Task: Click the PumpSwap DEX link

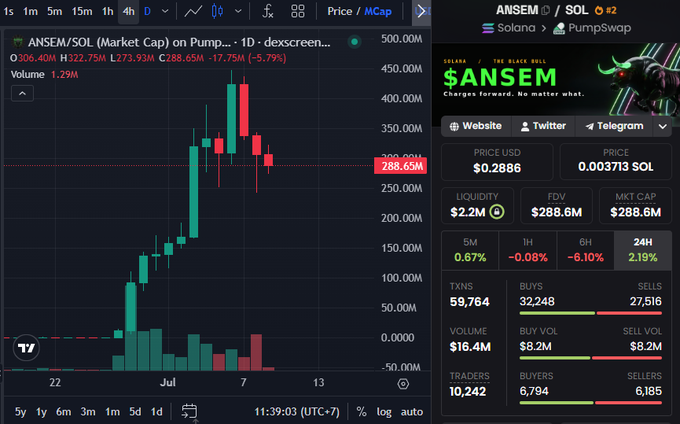Action: tap(592, 28)
